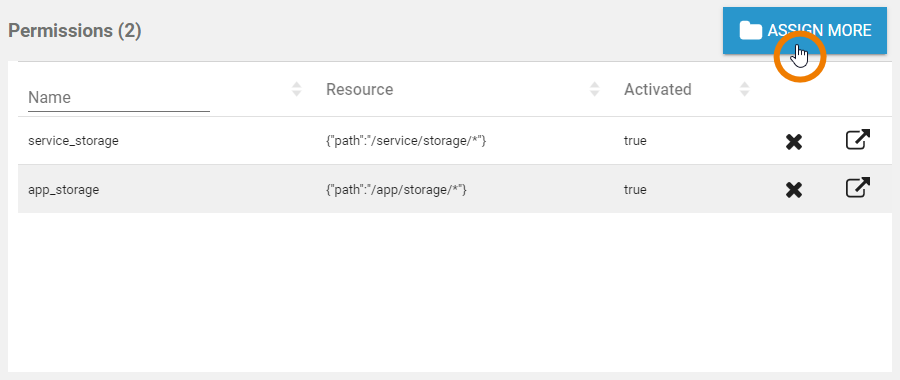Remove the service_storage permission with X icon
Image resolution: width=900 pixels, height=380 pixels.
pyautogui.click(x=794, y=142)
